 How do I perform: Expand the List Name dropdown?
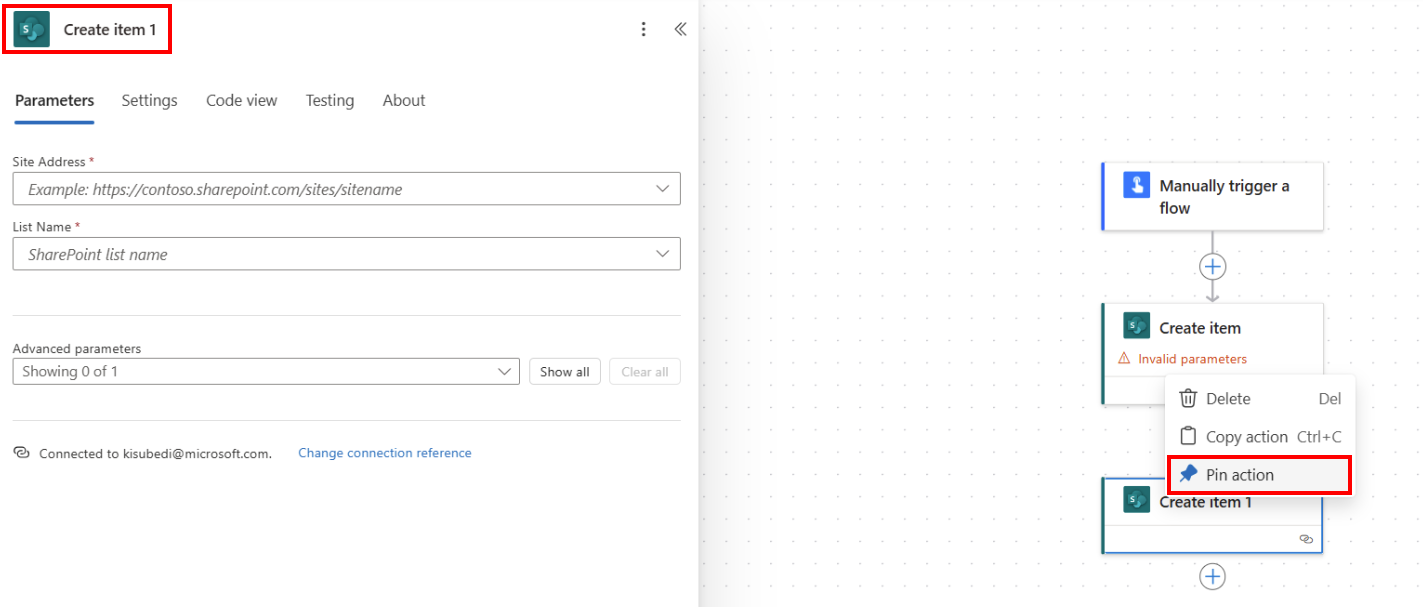(661, 253)
